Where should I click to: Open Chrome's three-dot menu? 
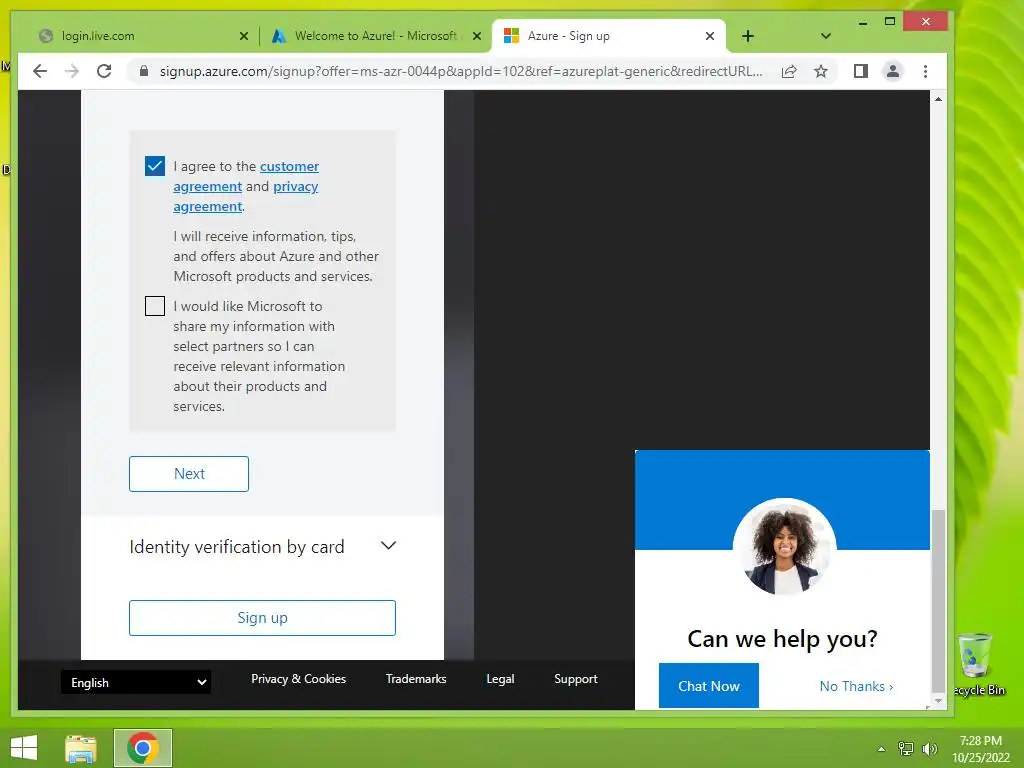click(x=925, y=71)
